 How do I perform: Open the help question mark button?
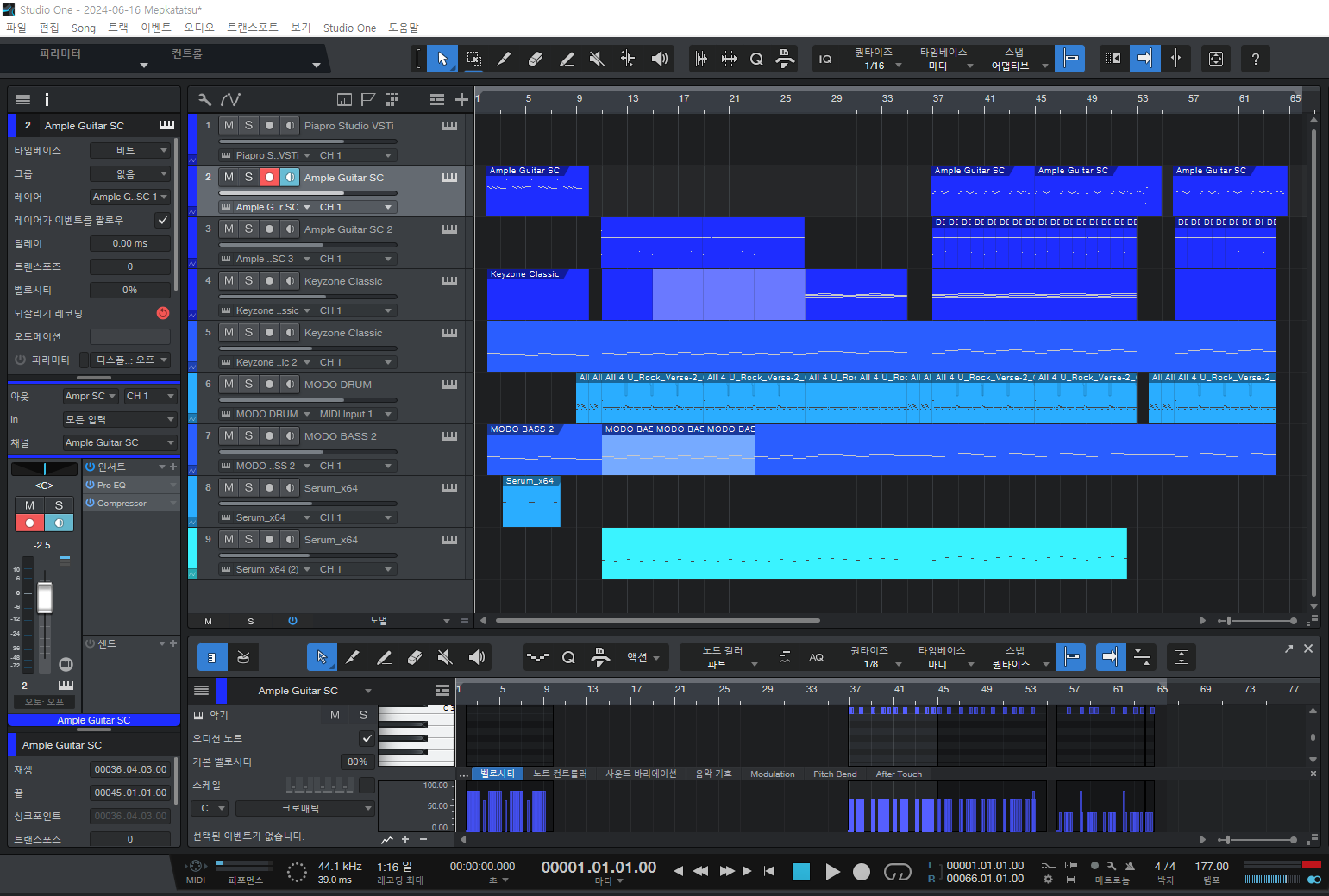pyautogui.click(x=1256, y=59)
